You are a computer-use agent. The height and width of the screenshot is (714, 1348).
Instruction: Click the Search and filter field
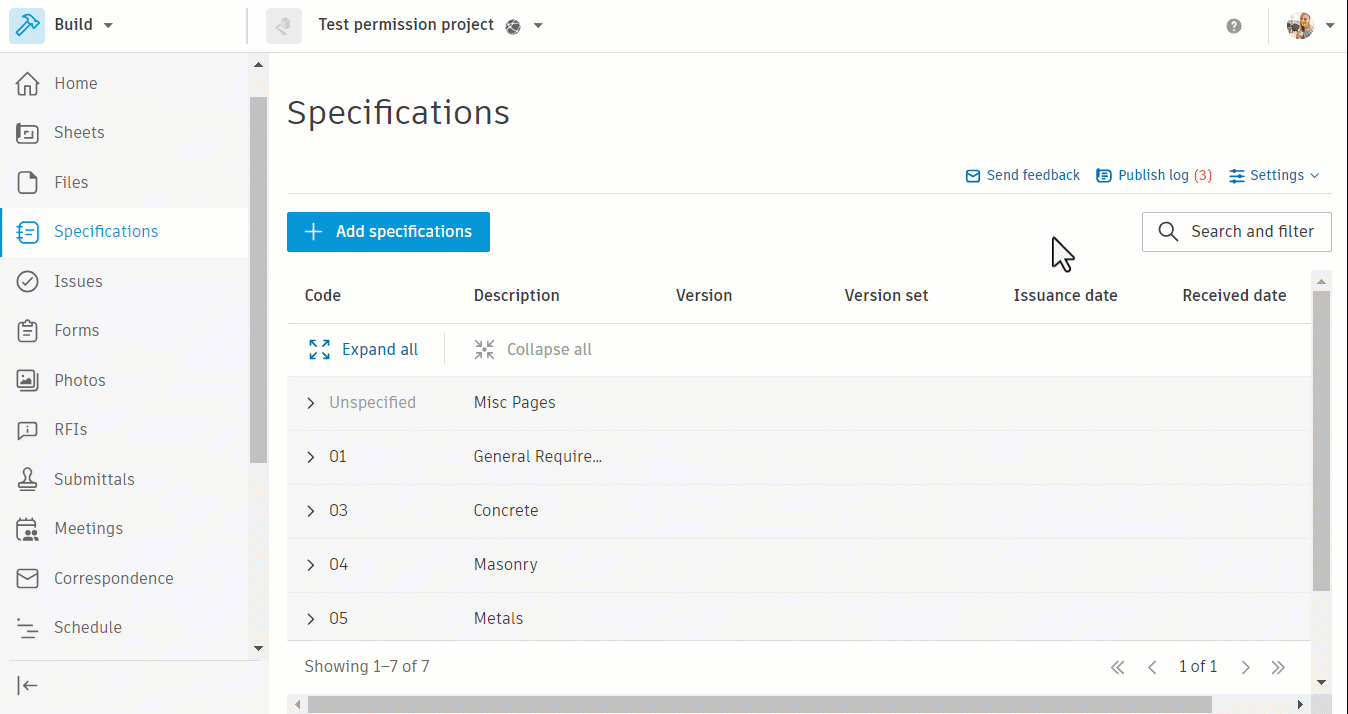click(1236, 232)
